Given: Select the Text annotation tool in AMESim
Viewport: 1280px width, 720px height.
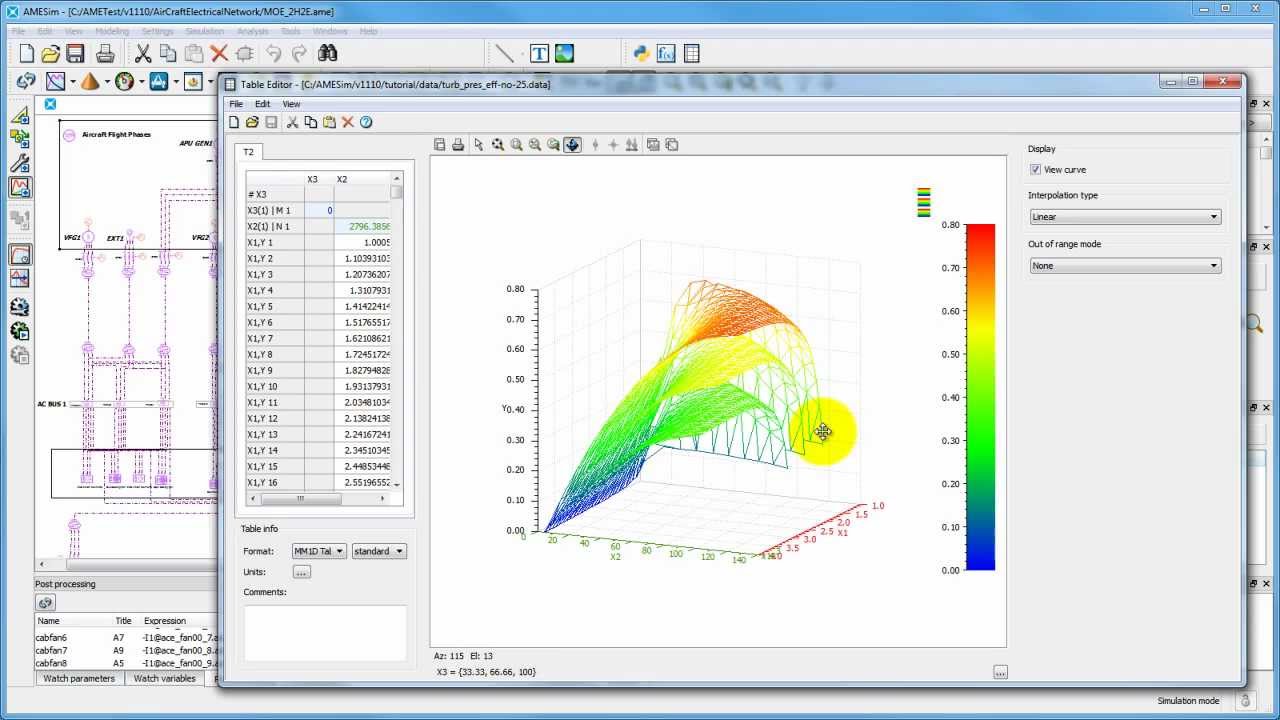Looking at the screenshot, I should click(539, 54).
